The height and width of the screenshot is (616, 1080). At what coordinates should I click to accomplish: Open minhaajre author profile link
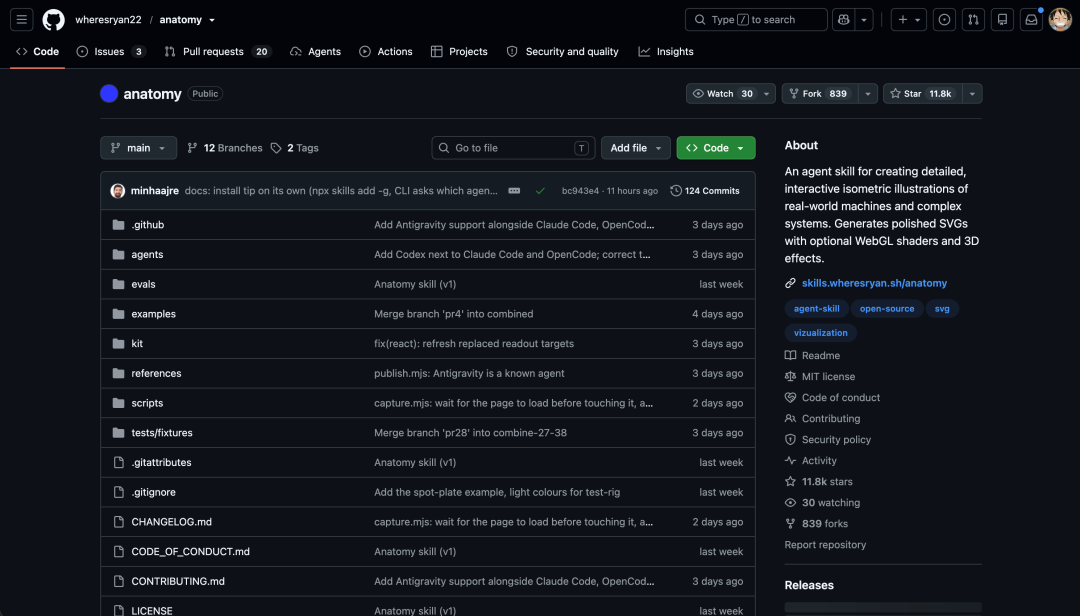tap(155, 191)
